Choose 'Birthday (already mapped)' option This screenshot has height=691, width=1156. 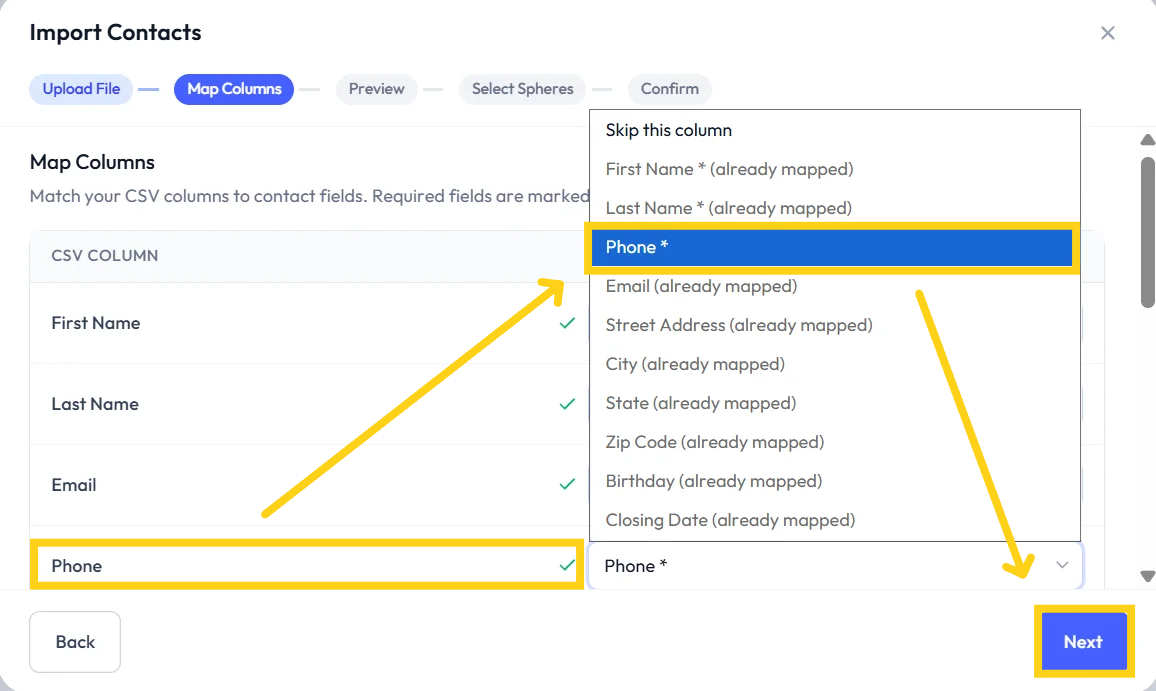pos(713,481)
